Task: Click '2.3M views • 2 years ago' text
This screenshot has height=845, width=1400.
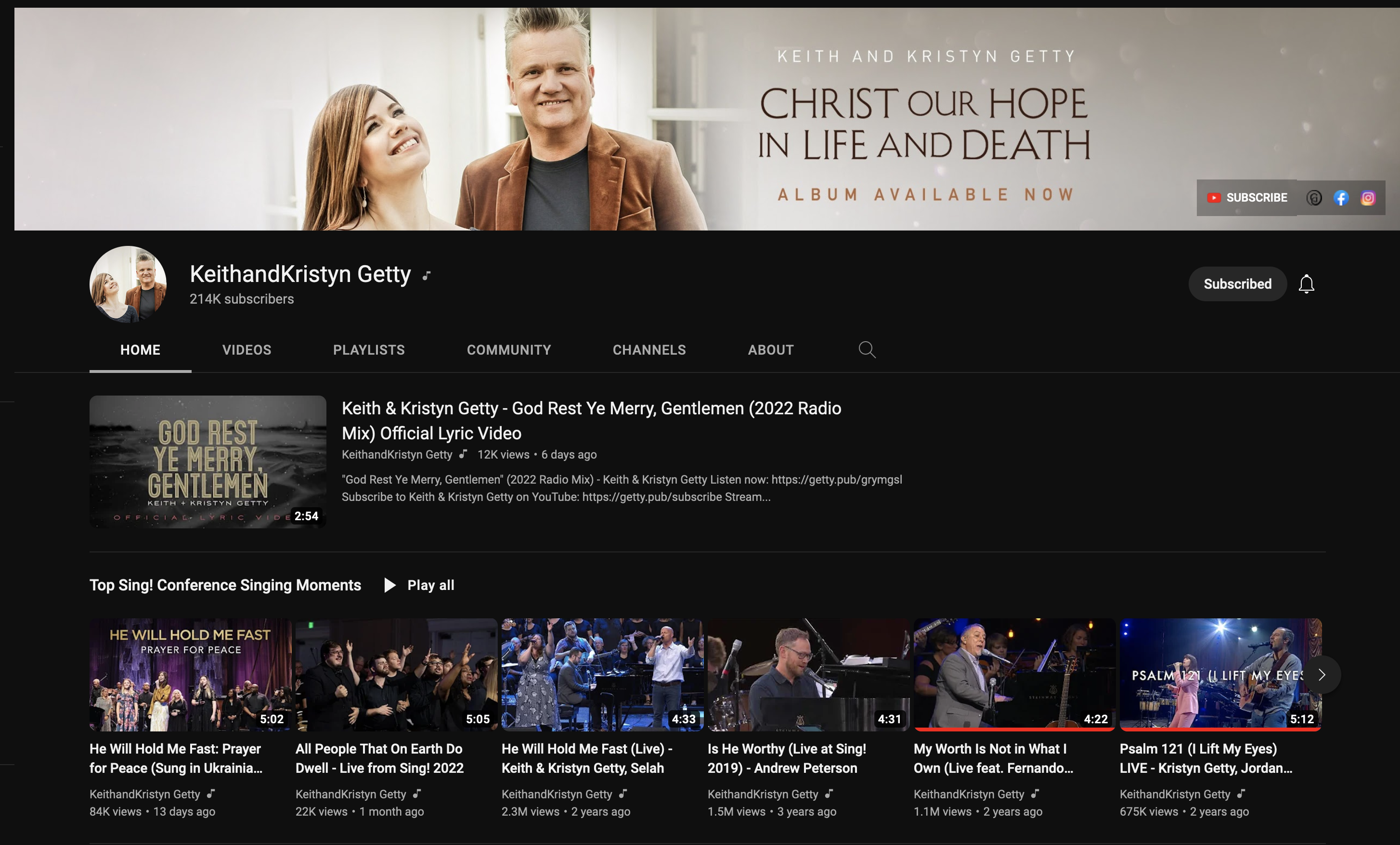Action: click(566, 811)
